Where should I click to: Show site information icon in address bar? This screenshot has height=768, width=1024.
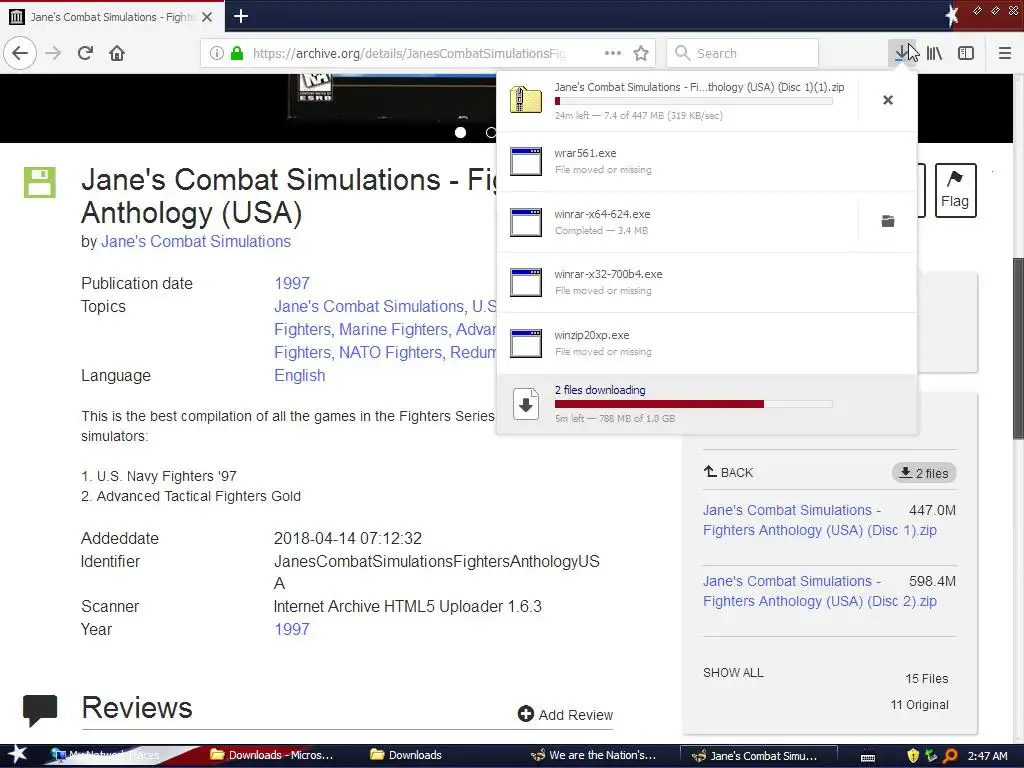tap(217, 54)
